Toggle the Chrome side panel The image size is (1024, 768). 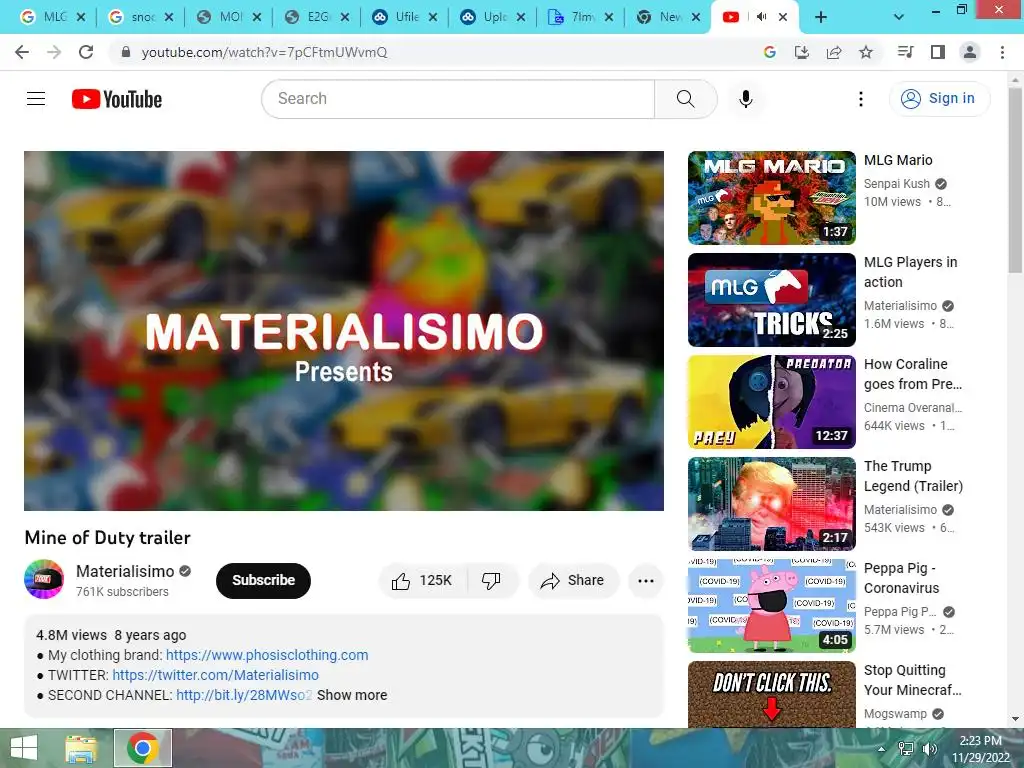938,52
